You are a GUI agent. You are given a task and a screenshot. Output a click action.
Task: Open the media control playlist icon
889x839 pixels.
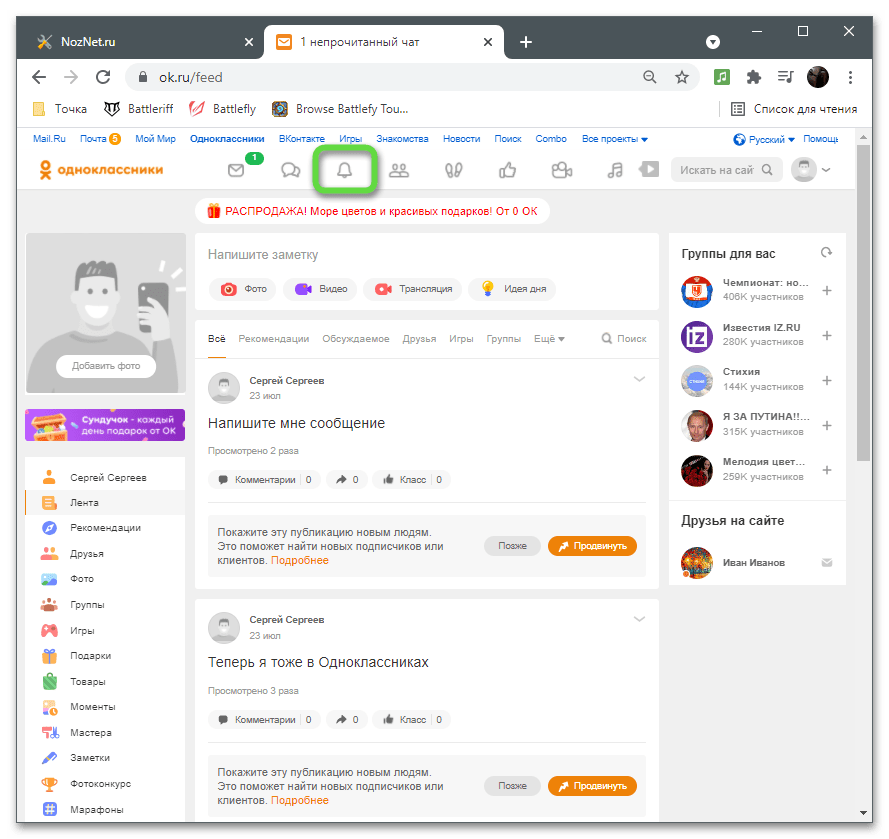tap(785, 77)
